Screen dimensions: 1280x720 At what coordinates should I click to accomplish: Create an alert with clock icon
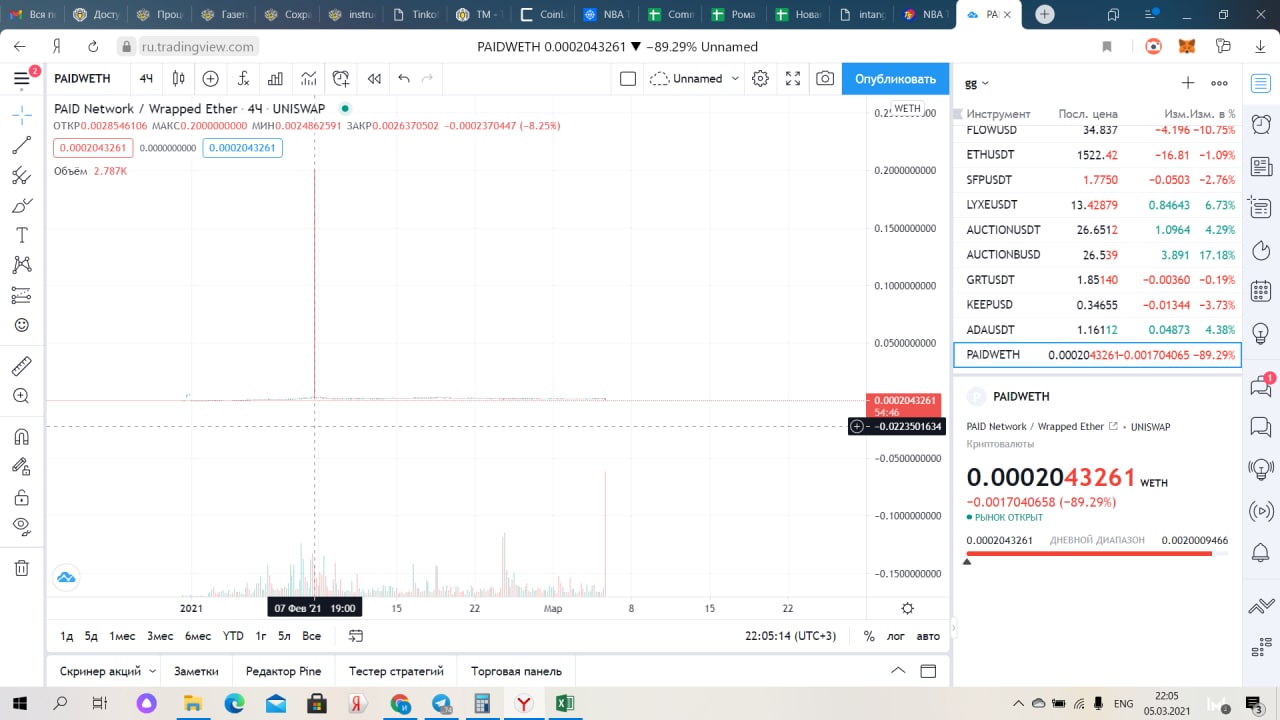pos(341,79)
